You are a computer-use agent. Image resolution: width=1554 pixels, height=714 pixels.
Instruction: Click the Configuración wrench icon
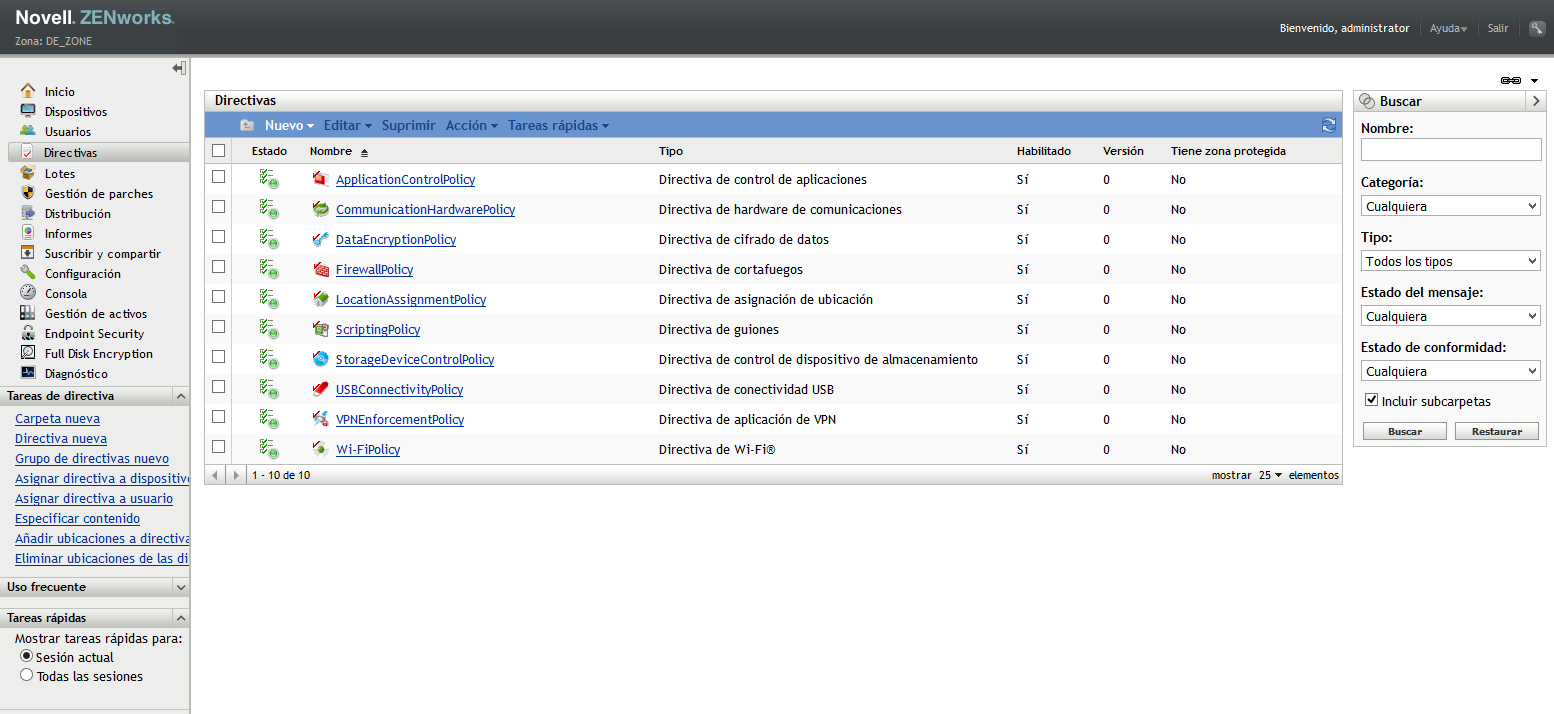pos(28,273)
